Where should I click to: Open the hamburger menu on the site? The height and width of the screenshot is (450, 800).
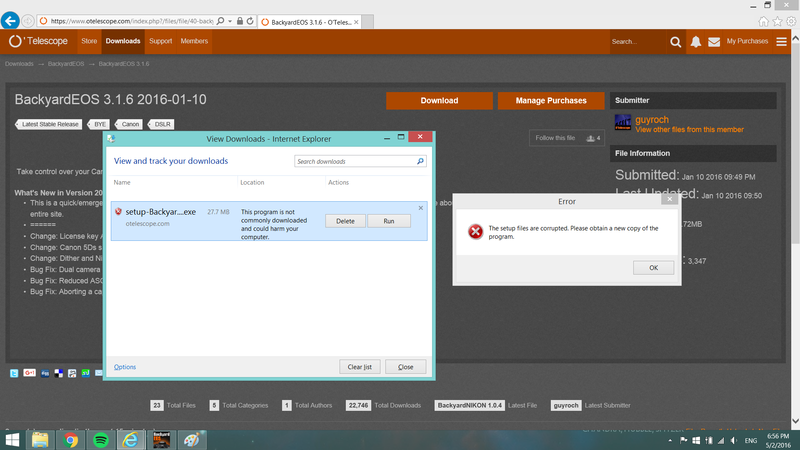(x=781, y=42)
